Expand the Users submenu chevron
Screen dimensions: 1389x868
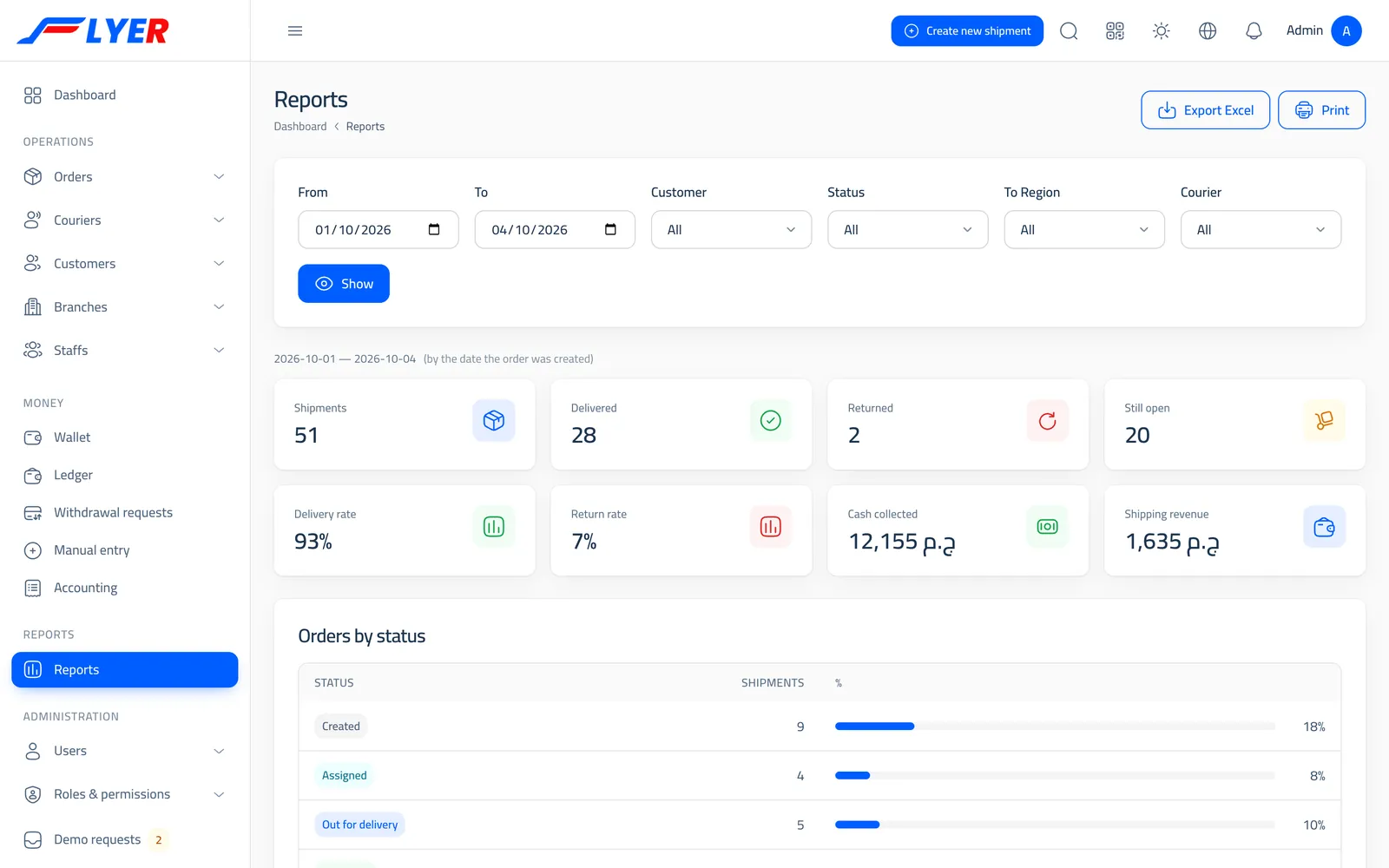pos(219,752)
